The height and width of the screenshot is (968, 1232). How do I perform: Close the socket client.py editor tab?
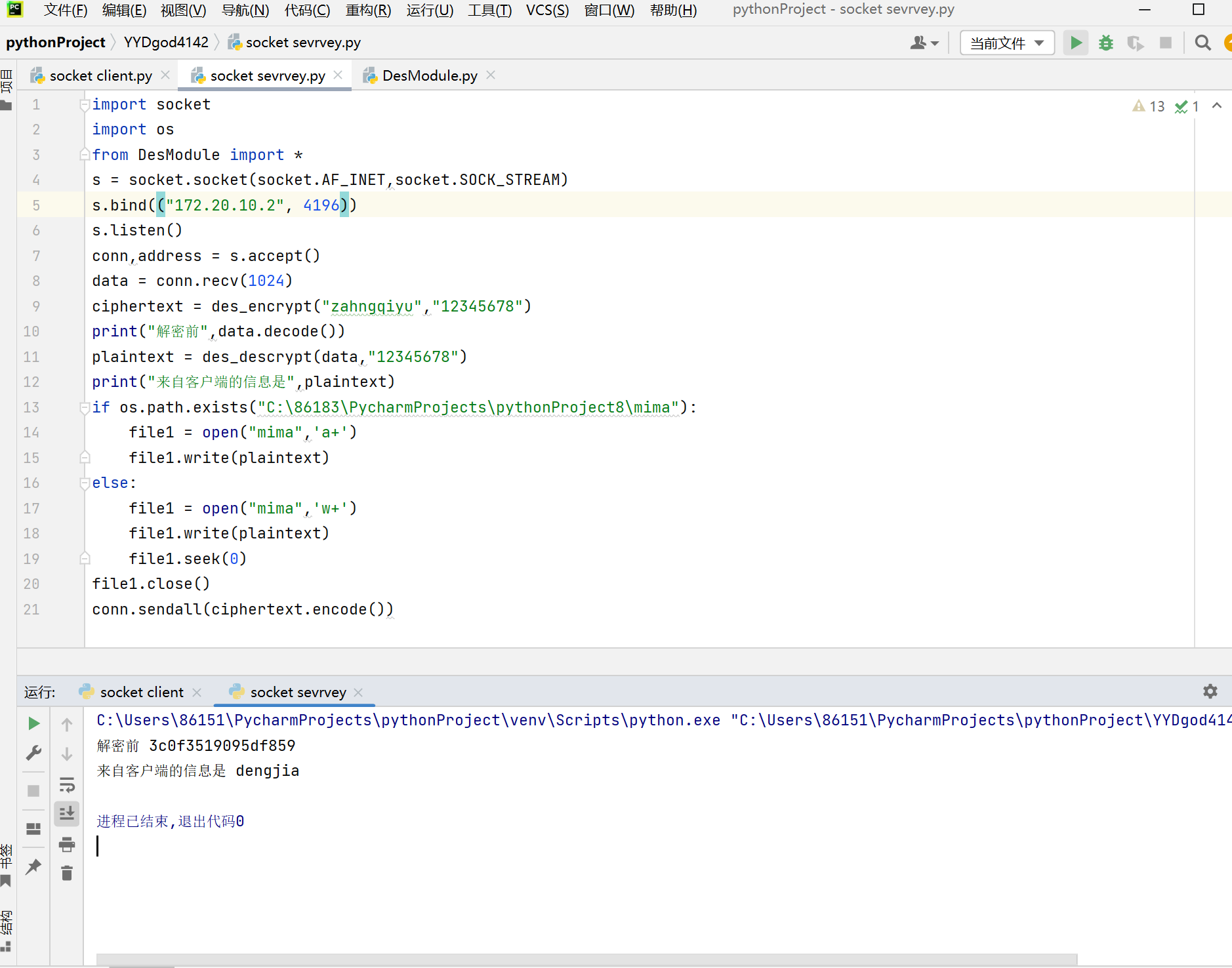click(165, 75)
